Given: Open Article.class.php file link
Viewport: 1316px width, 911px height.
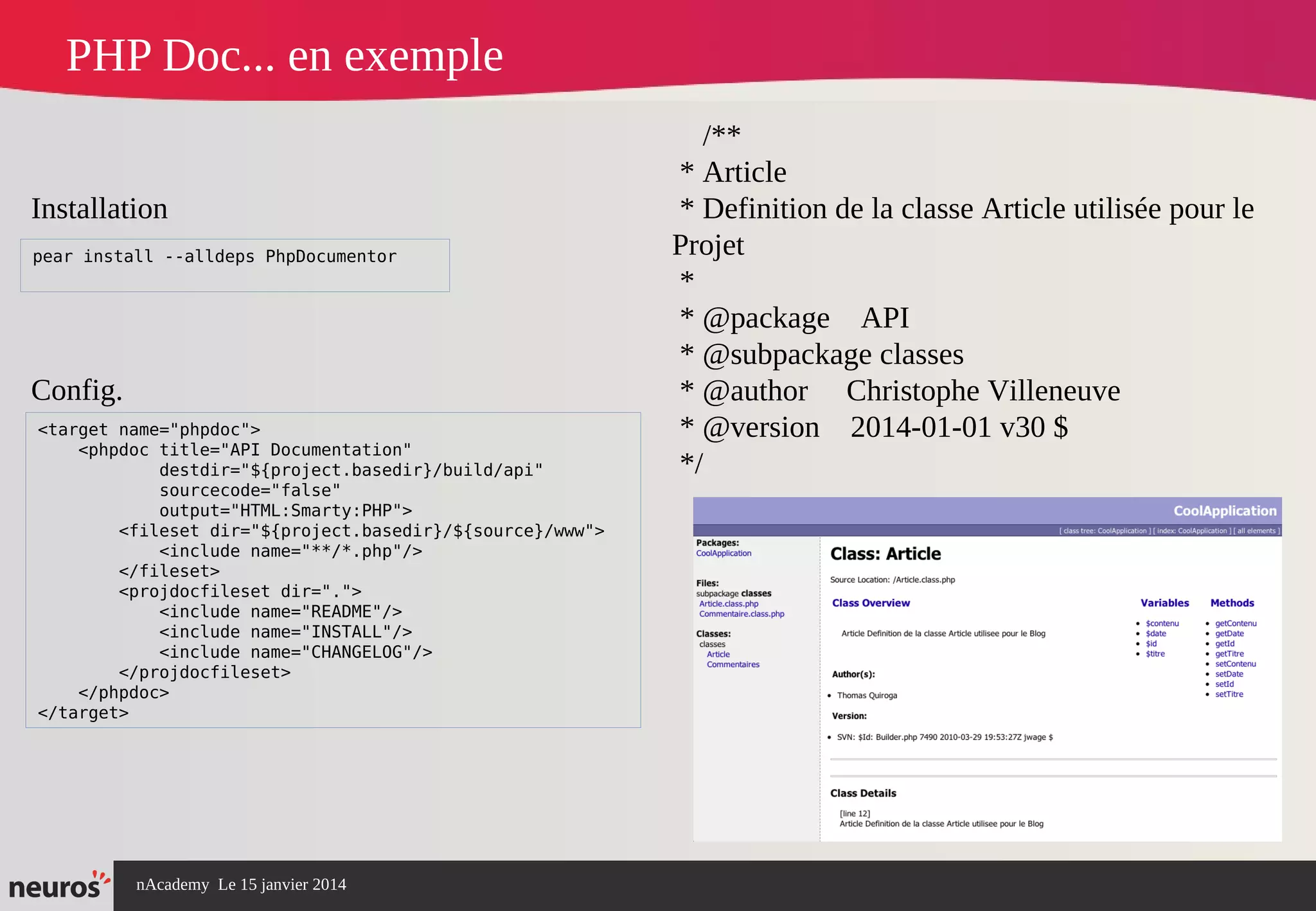Looking at the screenshot, I should pyautogui.click(x=729, y=604).
